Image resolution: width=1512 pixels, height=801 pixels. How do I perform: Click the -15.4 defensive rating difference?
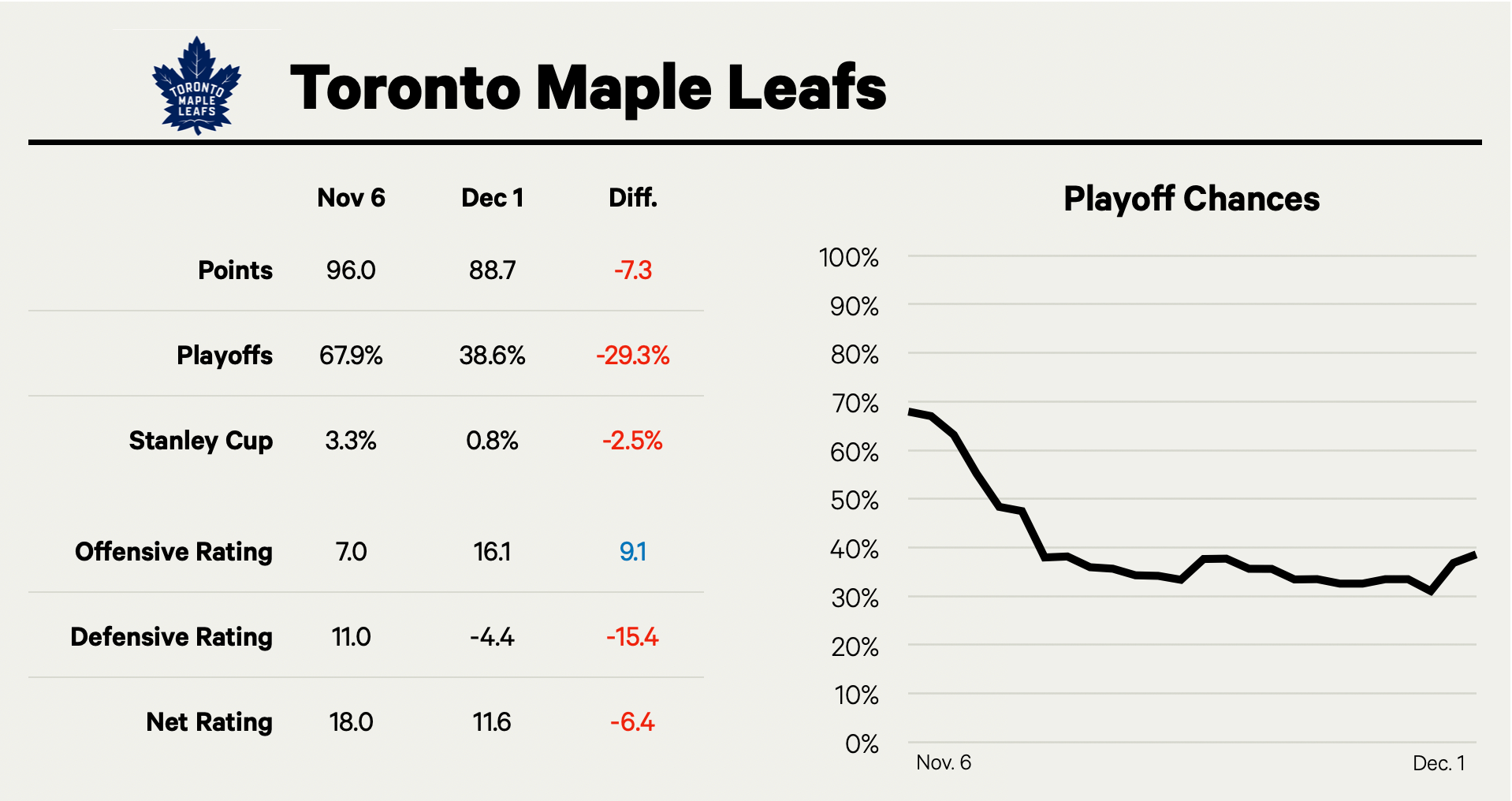[632, 637]
